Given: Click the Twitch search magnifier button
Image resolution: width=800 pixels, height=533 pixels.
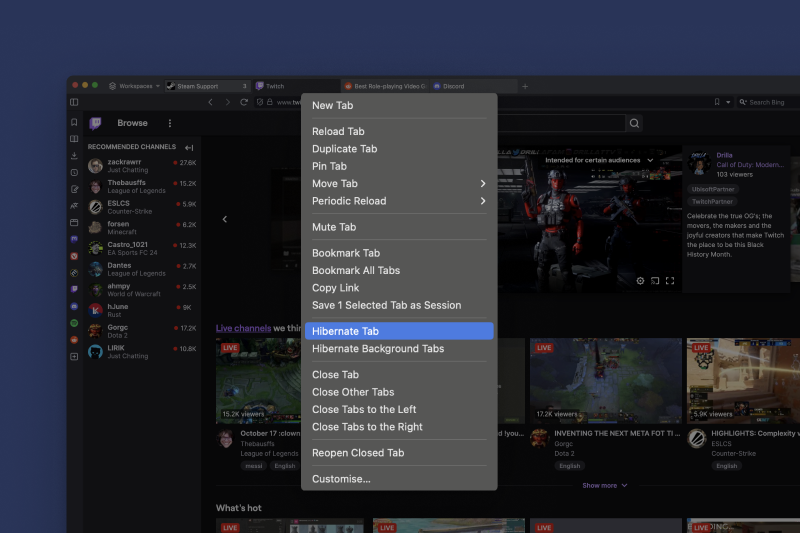Looking at the screenshot, I should tap(634, 123).
